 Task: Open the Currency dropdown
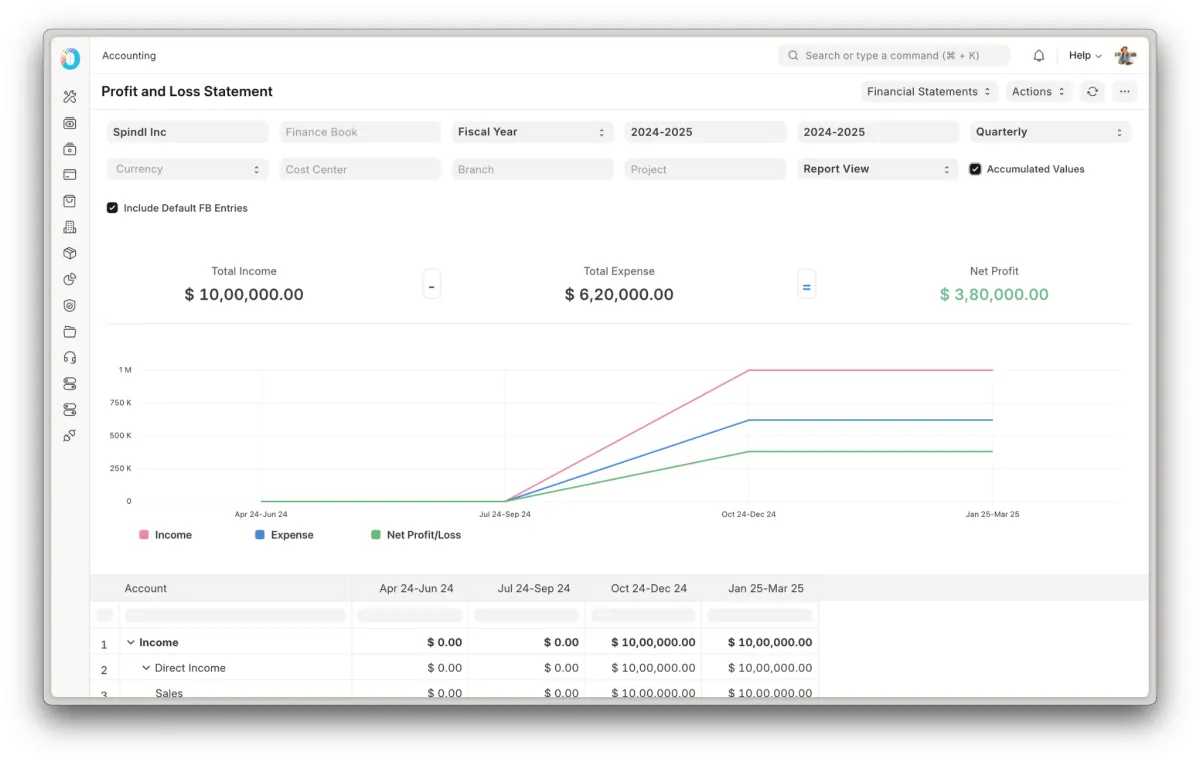coord(187,170)
